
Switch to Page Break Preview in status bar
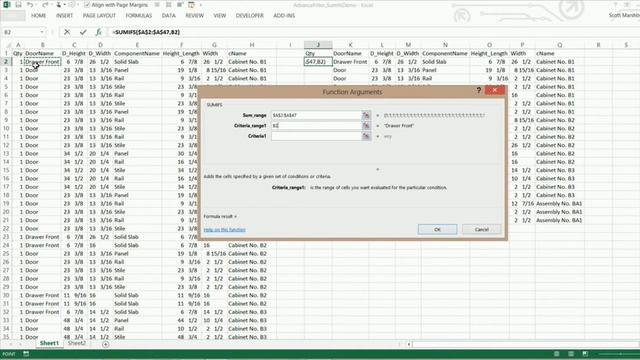585,354
